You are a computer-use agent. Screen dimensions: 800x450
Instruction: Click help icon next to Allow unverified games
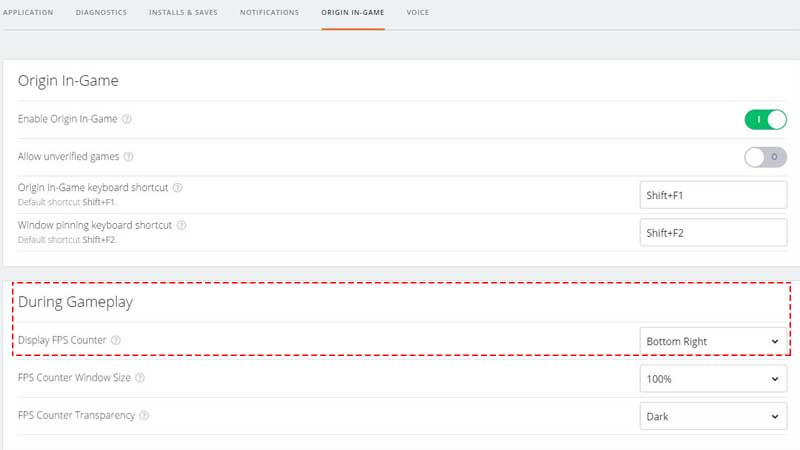pyautogui.click(x=129, y=157)
